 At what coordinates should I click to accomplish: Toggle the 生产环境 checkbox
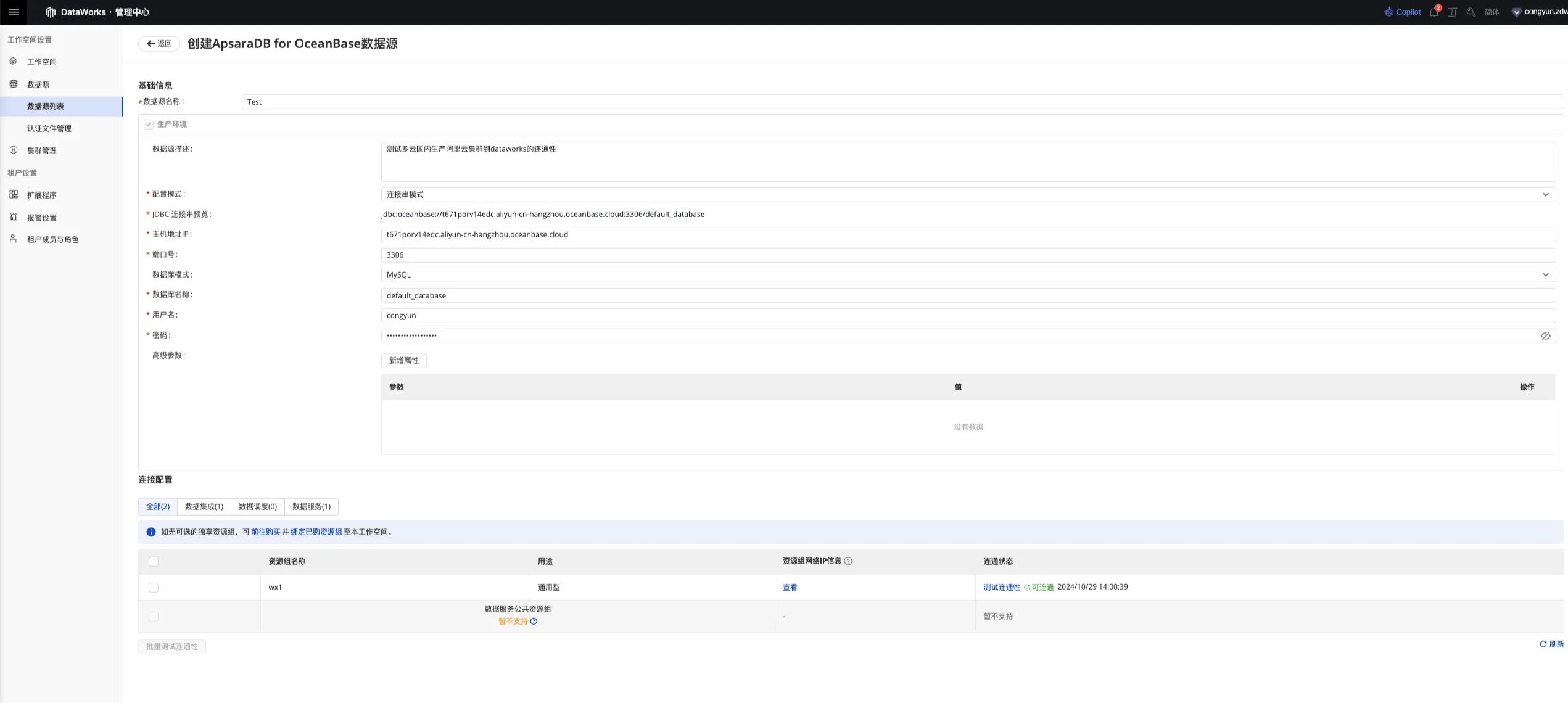tap(149, 124)
